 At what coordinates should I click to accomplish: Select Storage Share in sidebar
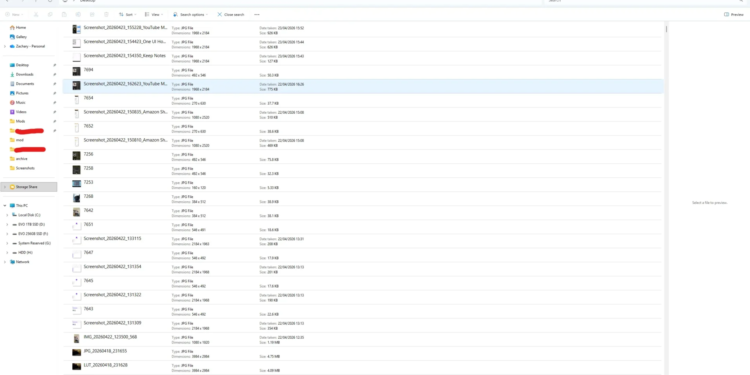click(x=29, y=187)
